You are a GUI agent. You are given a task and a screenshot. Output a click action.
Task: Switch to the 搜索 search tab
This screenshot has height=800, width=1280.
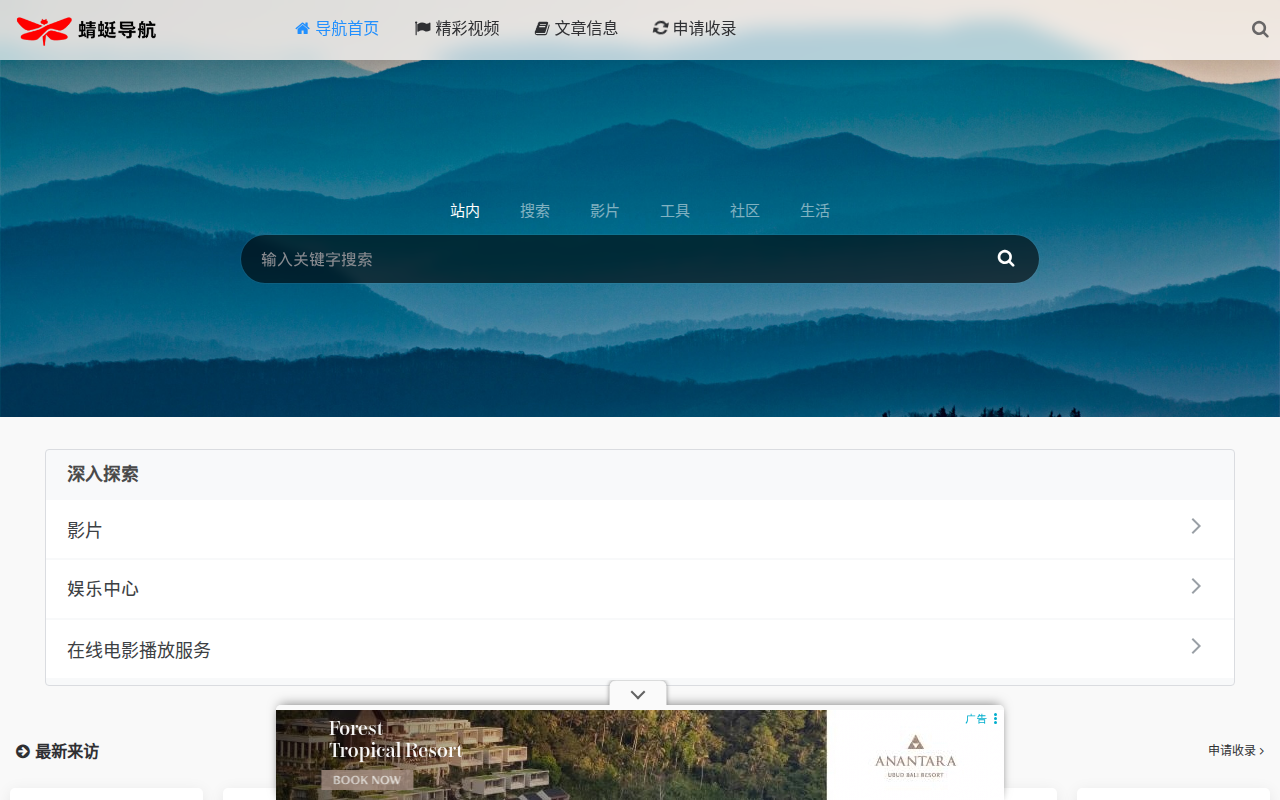pos(535,211)
